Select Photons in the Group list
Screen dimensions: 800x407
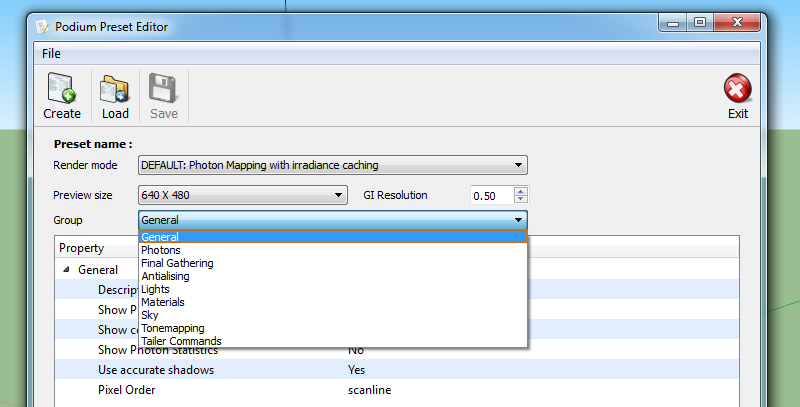click(x=333, y=250)
